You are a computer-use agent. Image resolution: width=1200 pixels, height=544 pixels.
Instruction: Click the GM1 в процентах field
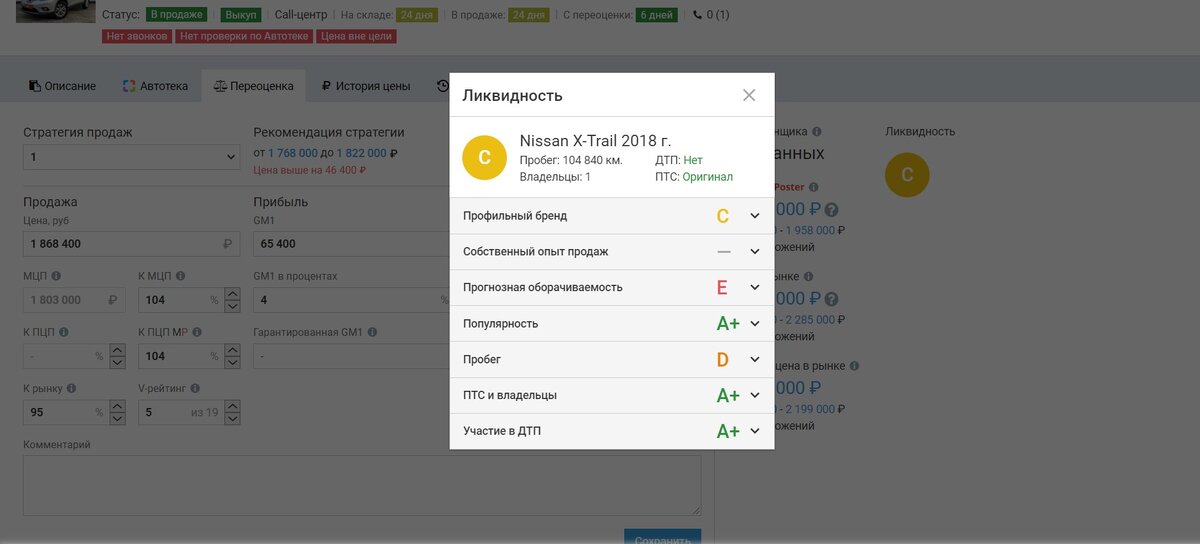351,300
